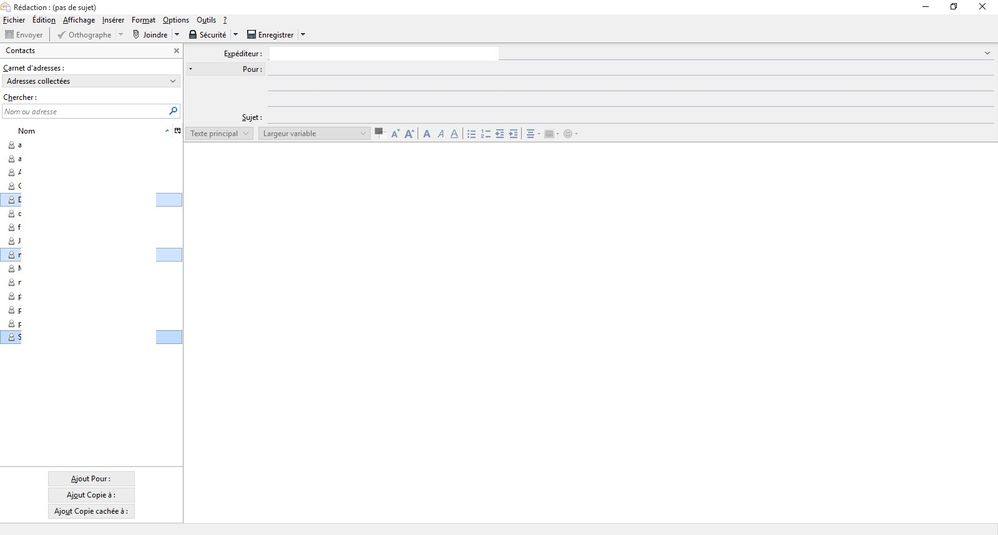The height and width of the screenshot is (535, 998).
Task: Open the Sécurité dropdown arrow
Action: tap(235, 35)
